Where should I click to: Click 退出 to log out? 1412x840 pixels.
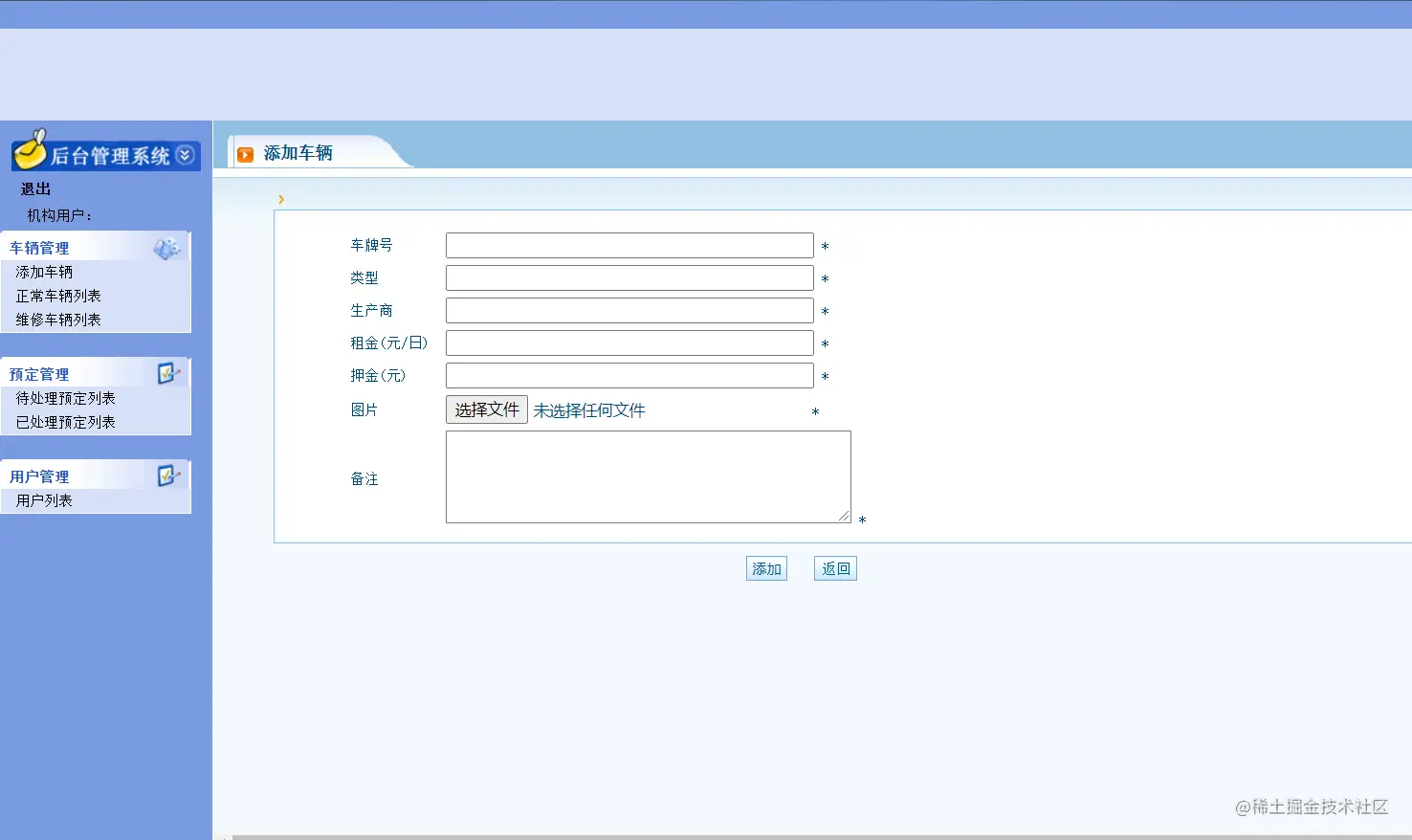[36, 189]
